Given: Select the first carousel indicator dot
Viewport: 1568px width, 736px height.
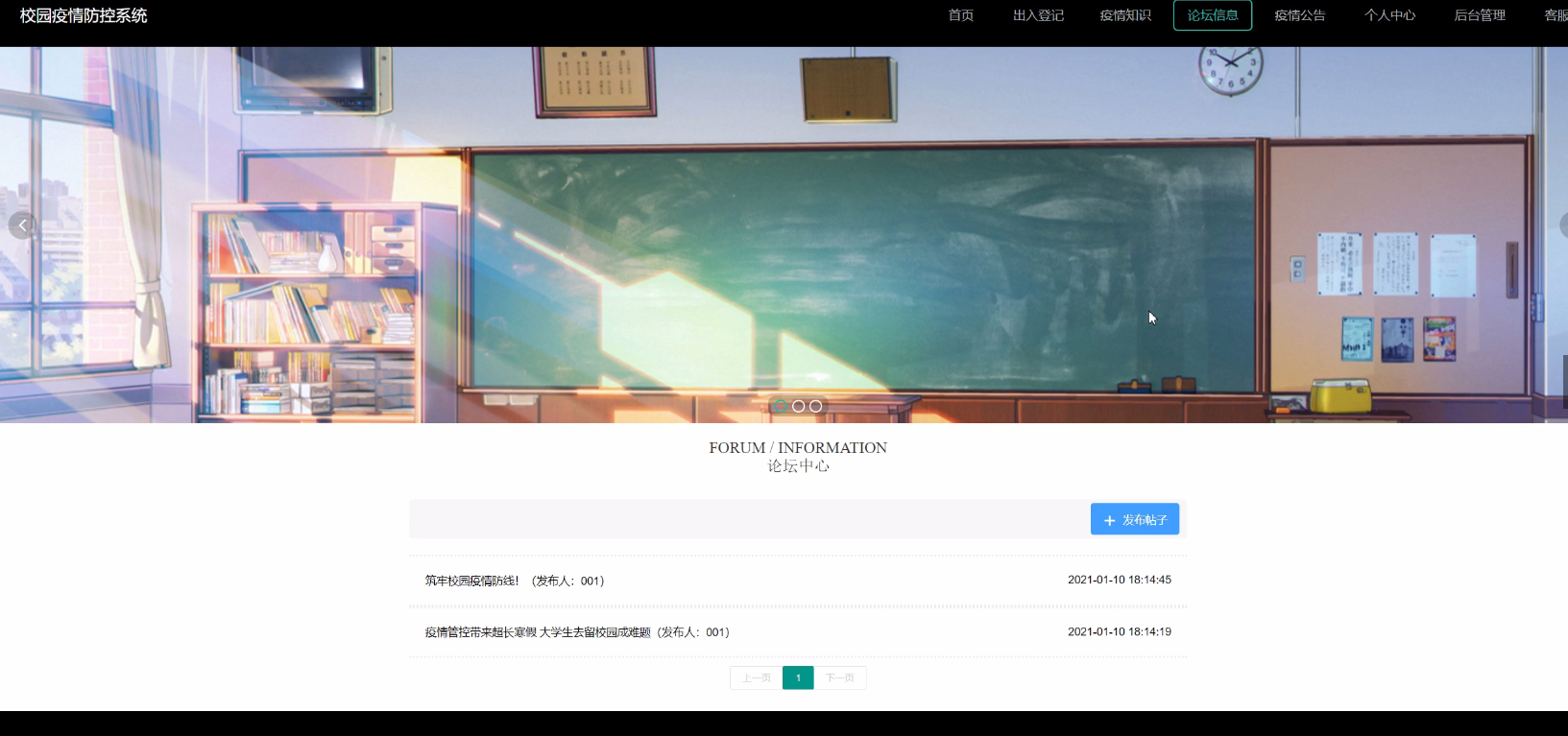Looking at the screenshot, I should click(781, 406).
